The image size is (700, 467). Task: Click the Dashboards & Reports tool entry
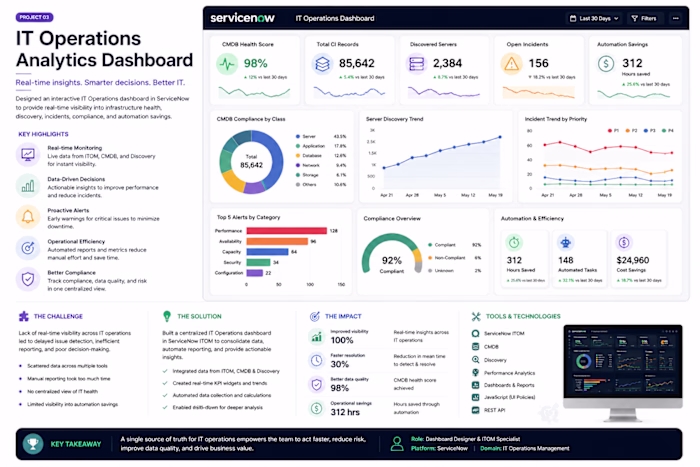pyautogui.click(x=503, y=385)
